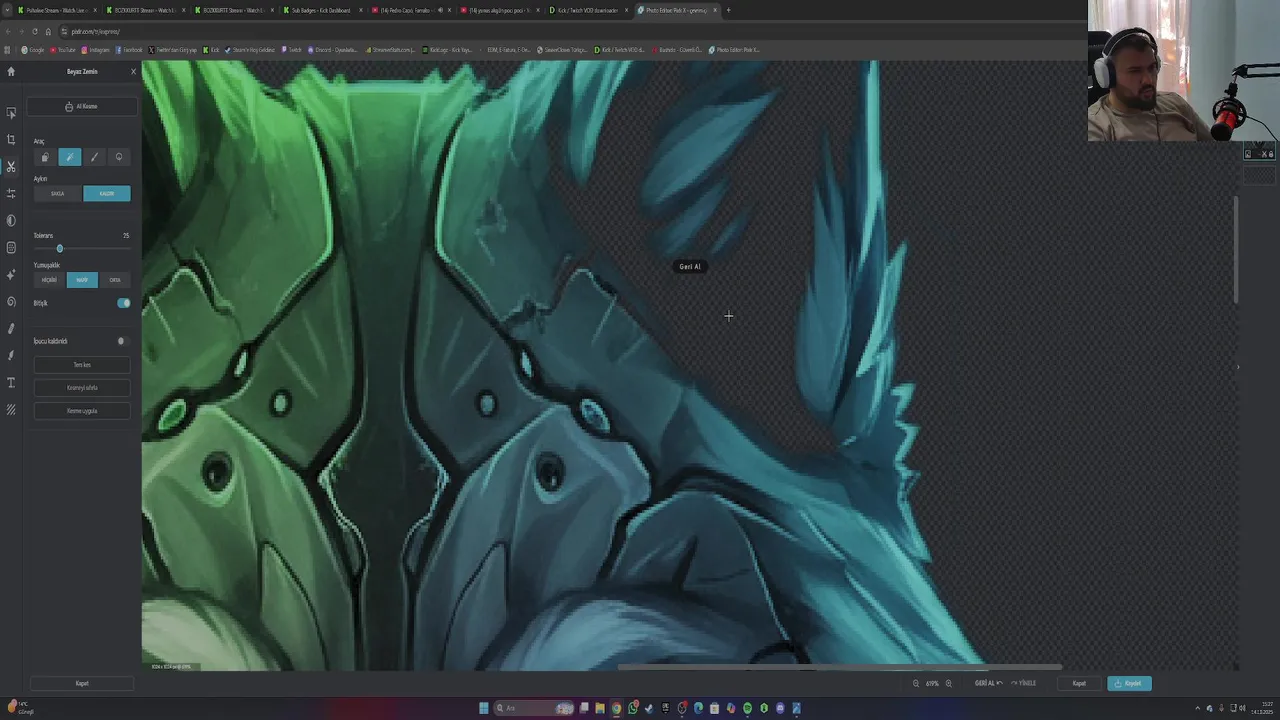Open the Instagram bookmark
1280x720 pixels.
98,49
